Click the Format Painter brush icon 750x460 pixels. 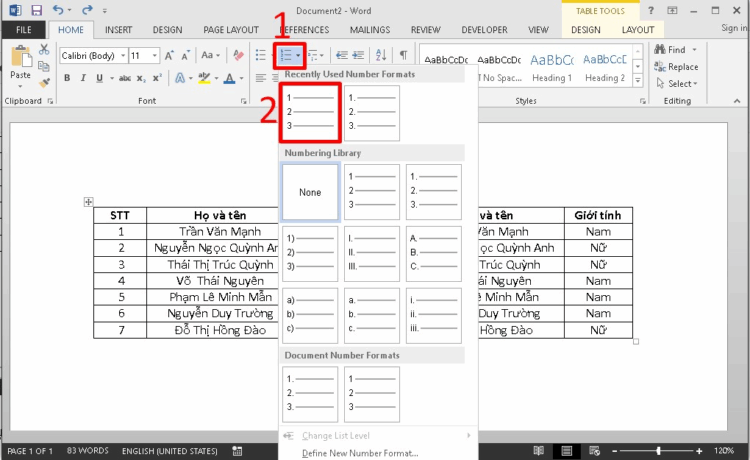coord(45,80)
